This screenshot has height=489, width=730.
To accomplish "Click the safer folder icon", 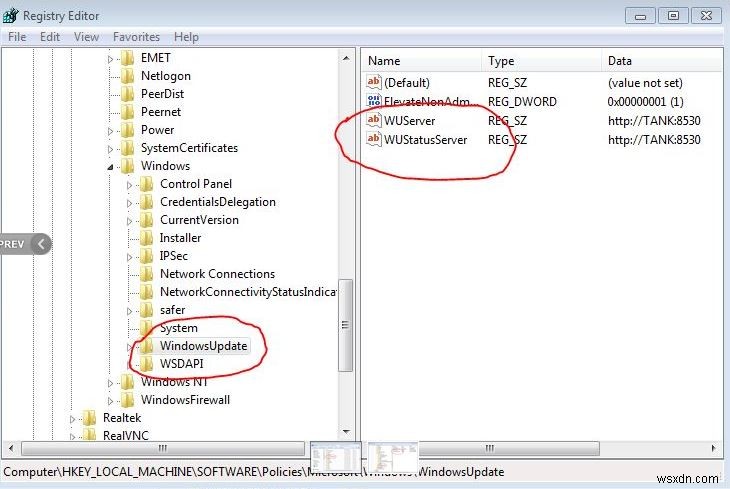I will coord(147,310).
